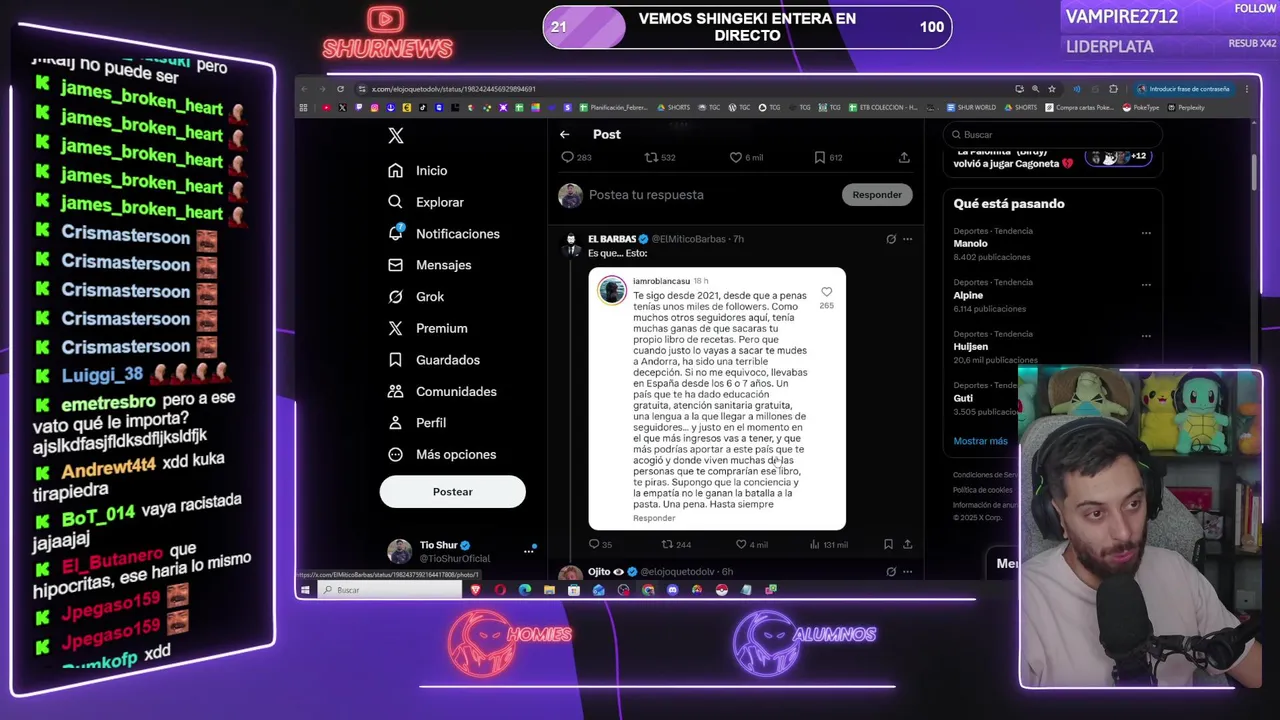1280x720 pixels.
Task: Open more options for Alpine trend
Action: click(1146, 284)
